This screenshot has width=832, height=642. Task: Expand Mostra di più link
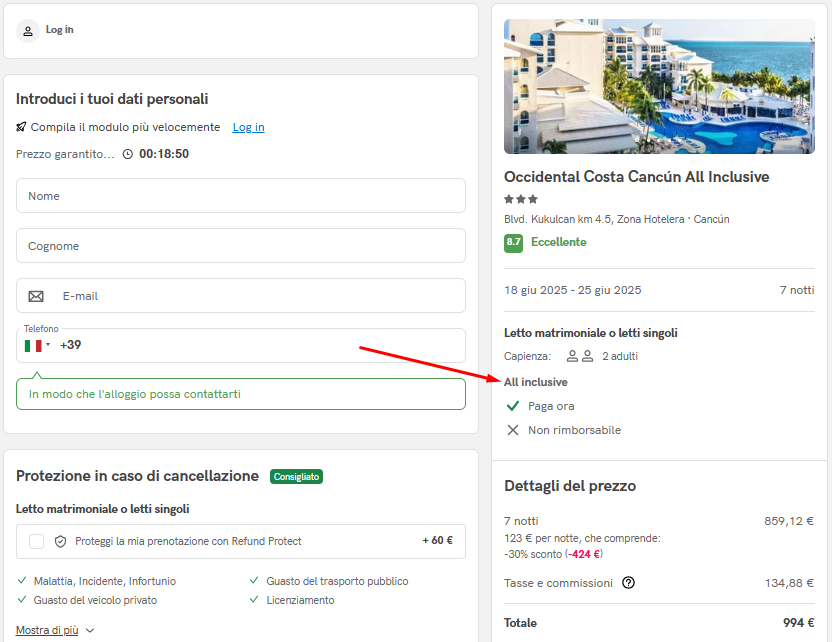(x=47, y=630)
